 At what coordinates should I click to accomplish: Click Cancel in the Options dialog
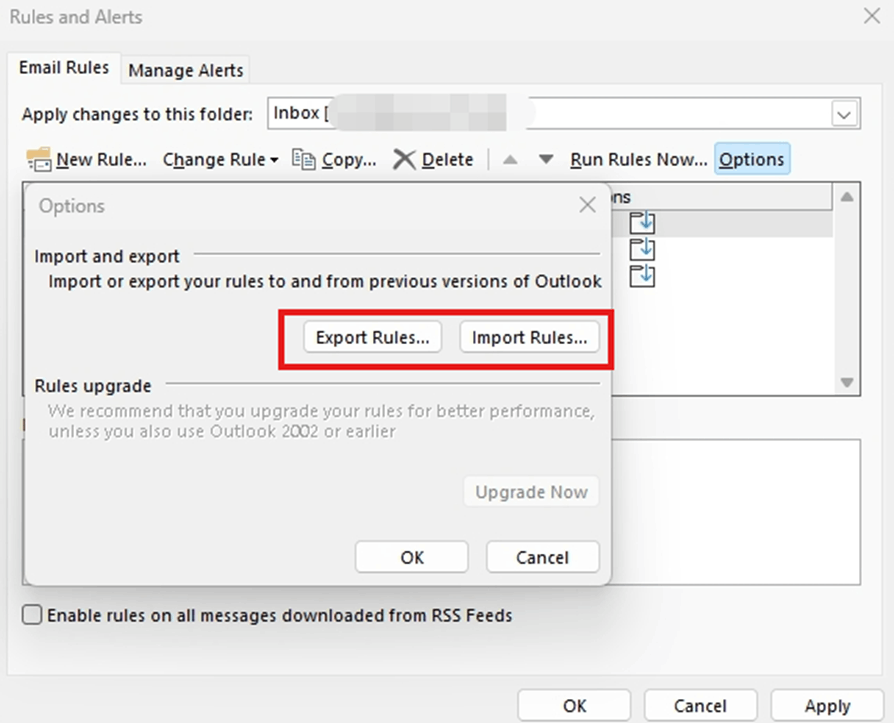(542, 557)
